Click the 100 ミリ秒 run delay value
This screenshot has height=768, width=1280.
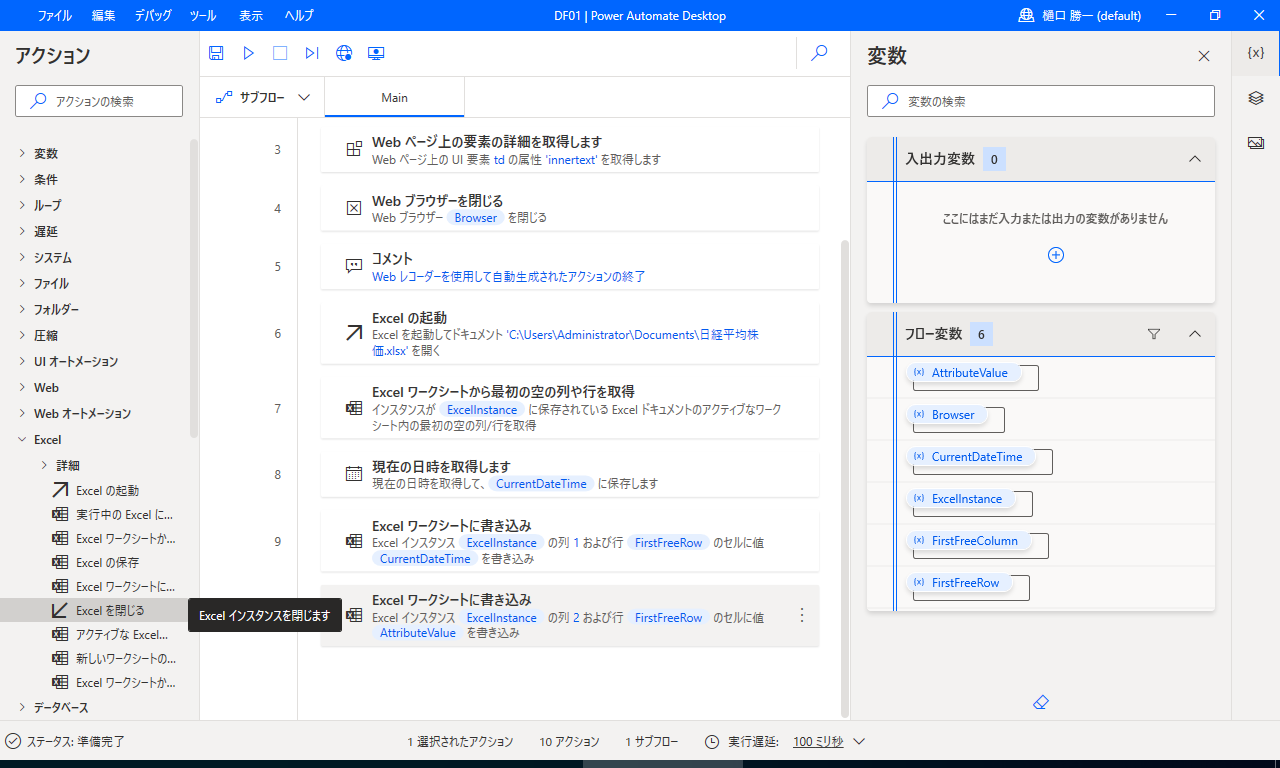(x=818, y=742)
